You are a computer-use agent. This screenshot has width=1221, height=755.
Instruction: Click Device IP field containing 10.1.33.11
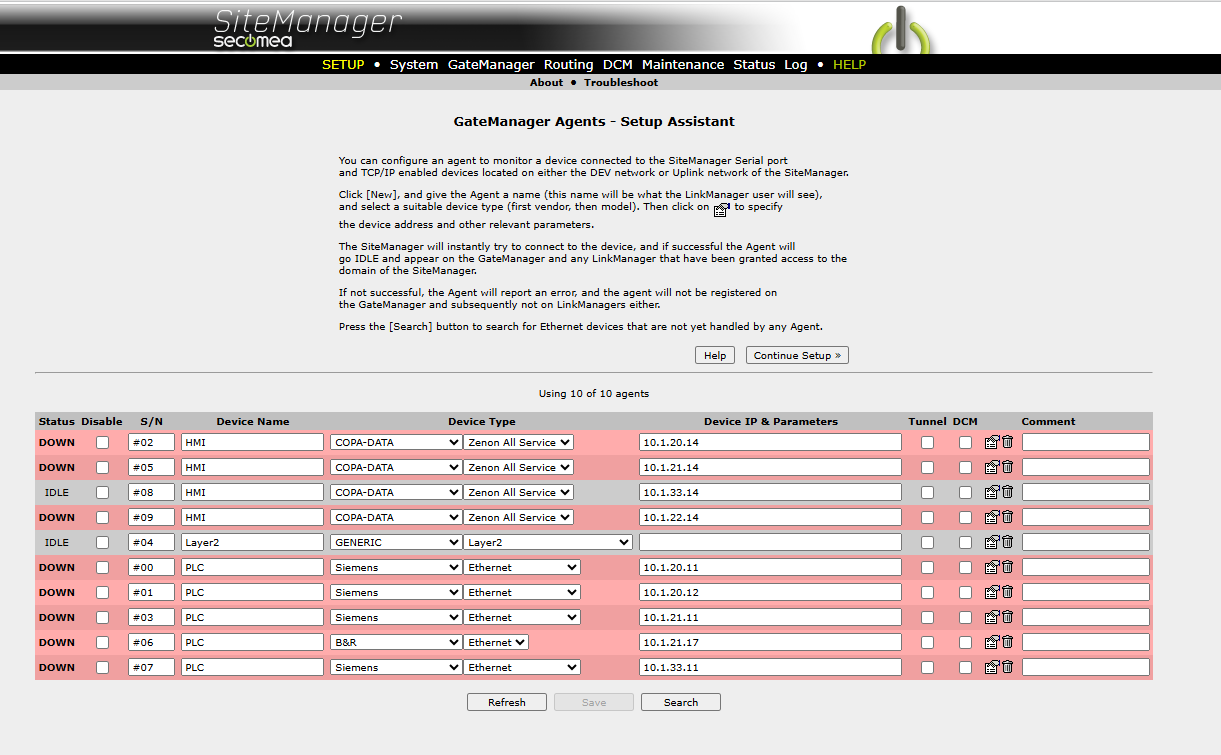(x=770, y=667)
